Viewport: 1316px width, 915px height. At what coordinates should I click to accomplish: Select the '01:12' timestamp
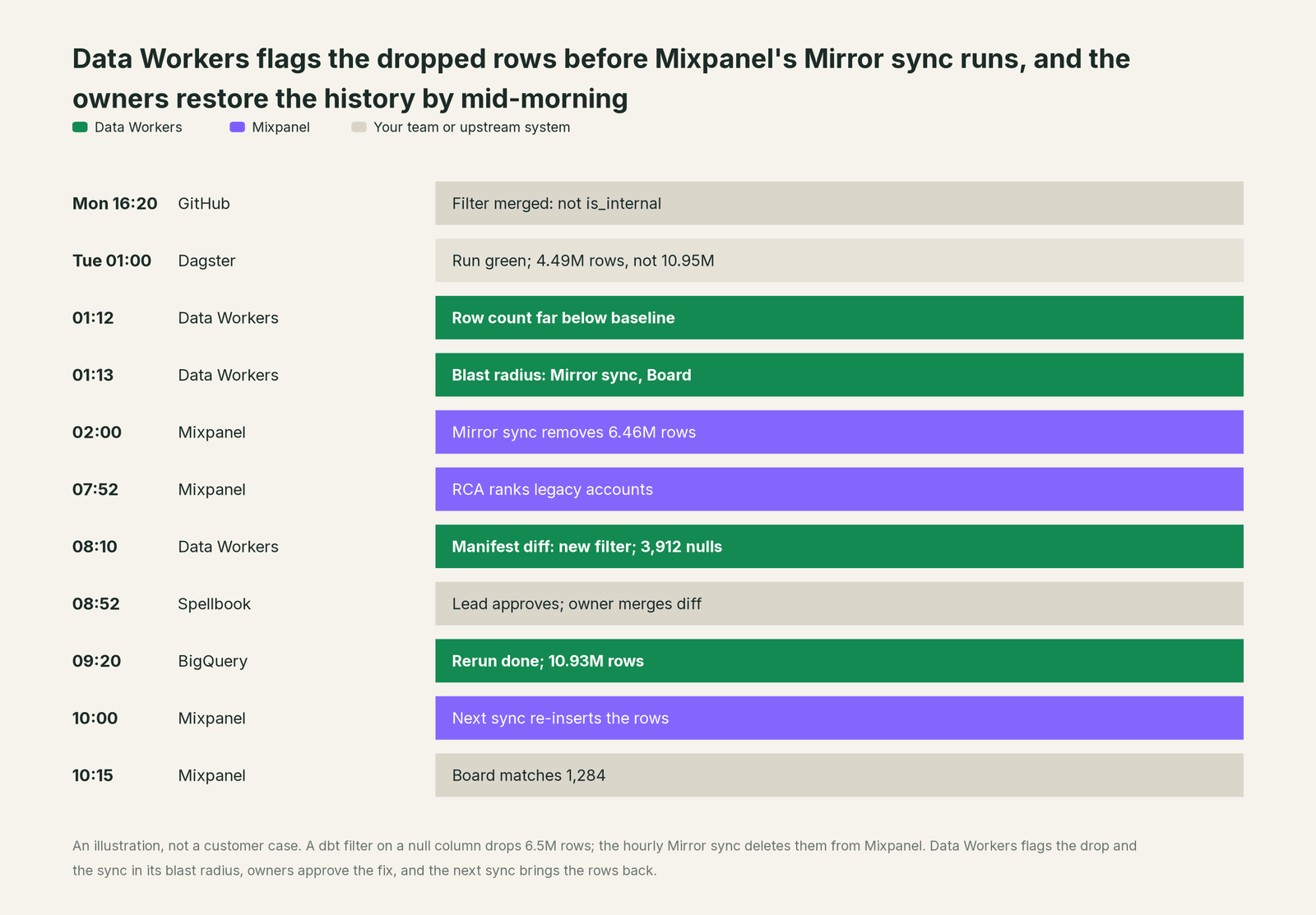point(93,317)
